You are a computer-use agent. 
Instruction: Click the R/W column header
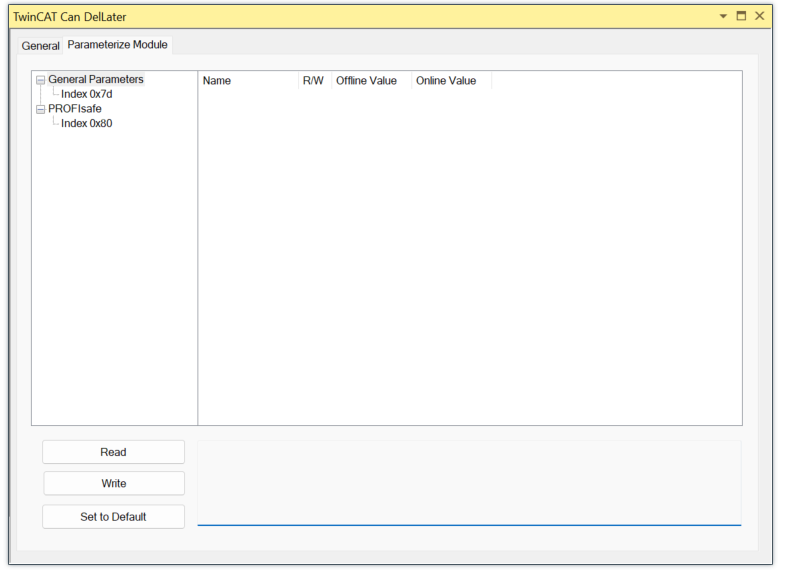(x=315, y=81)
